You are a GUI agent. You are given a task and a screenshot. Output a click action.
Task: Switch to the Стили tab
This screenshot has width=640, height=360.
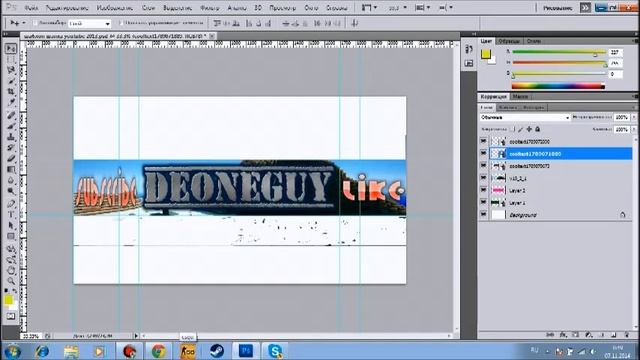533,41
